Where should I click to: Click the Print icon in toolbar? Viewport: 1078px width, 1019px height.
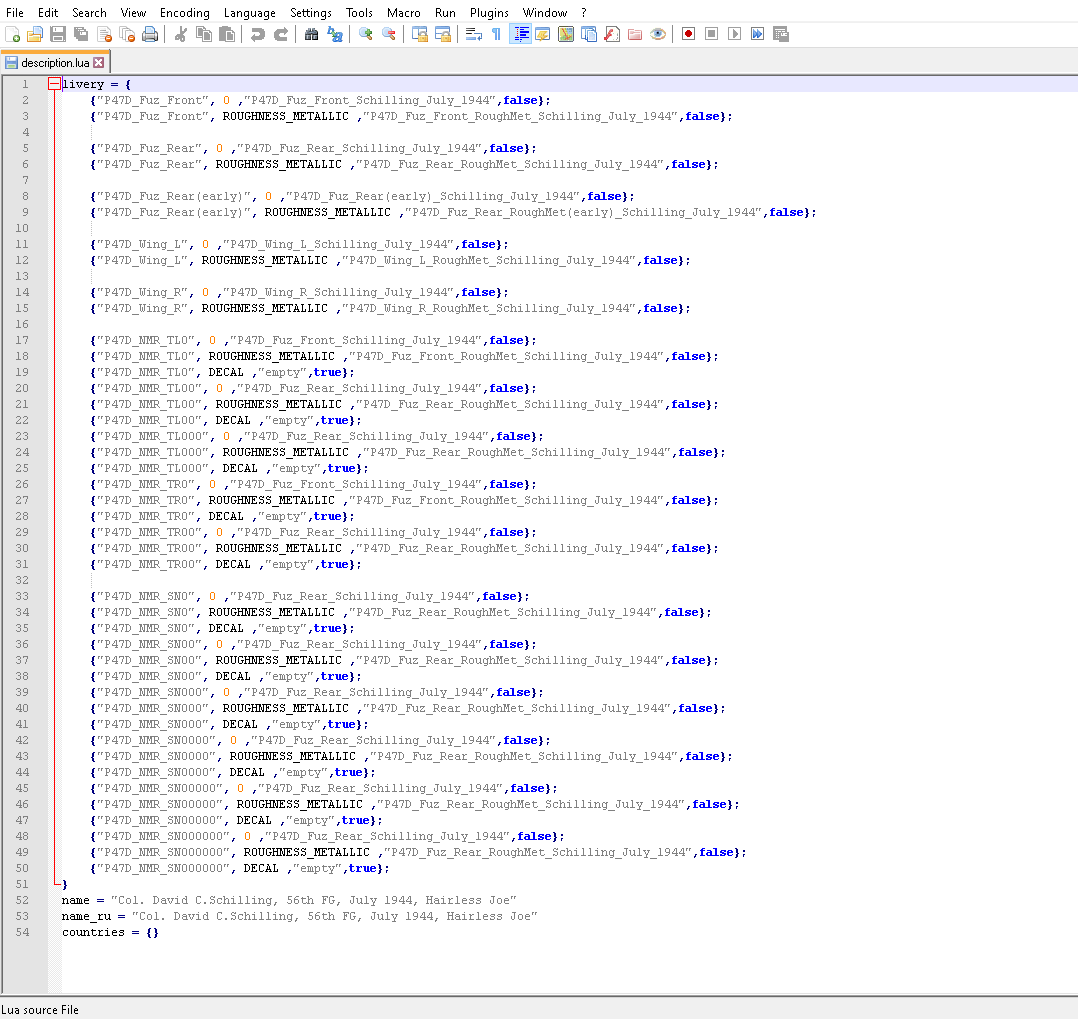pyautogui.click(x=150, y=34)
